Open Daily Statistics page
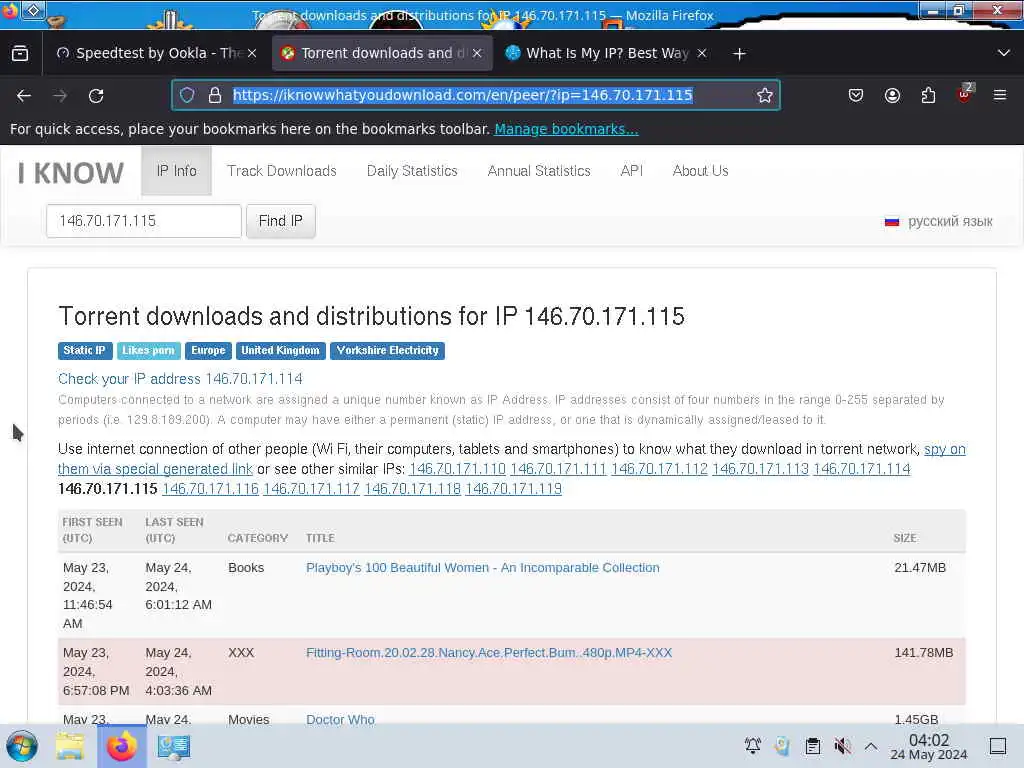 tap(412, 170)
